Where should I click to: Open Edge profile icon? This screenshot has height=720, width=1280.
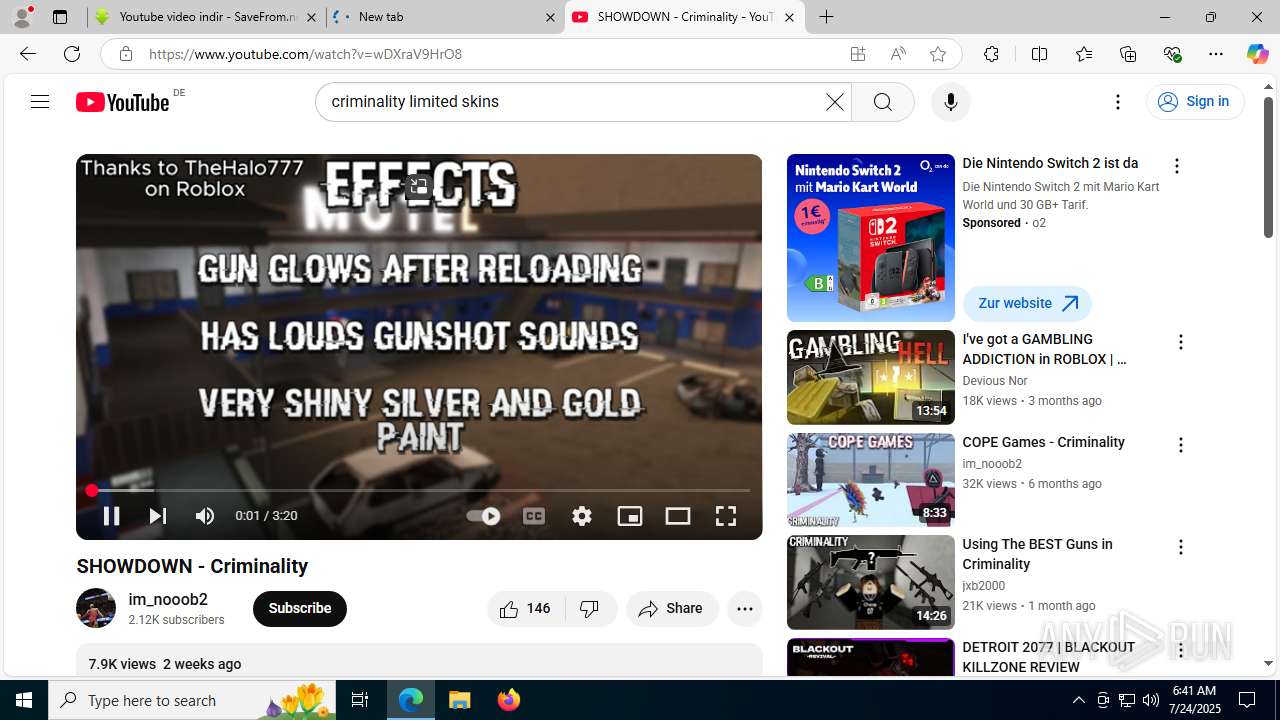coord(22,17)
